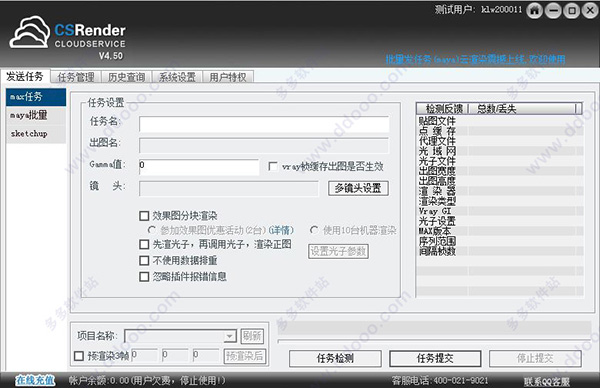Select max任务 in the sidebar

click(36, 97)
